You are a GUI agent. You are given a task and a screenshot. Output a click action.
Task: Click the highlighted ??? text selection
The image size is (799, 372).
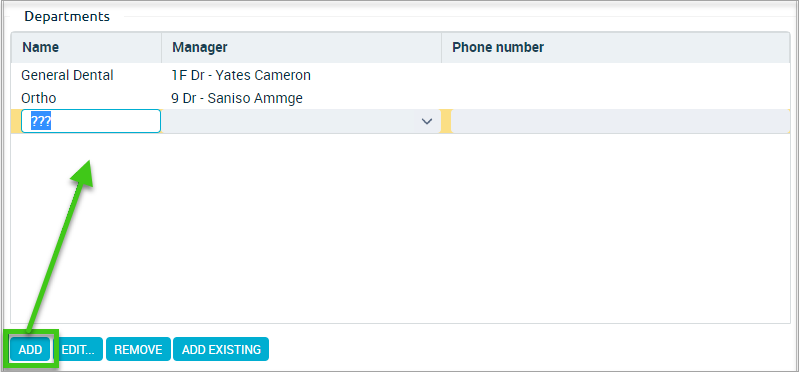[x=41, y=121]
